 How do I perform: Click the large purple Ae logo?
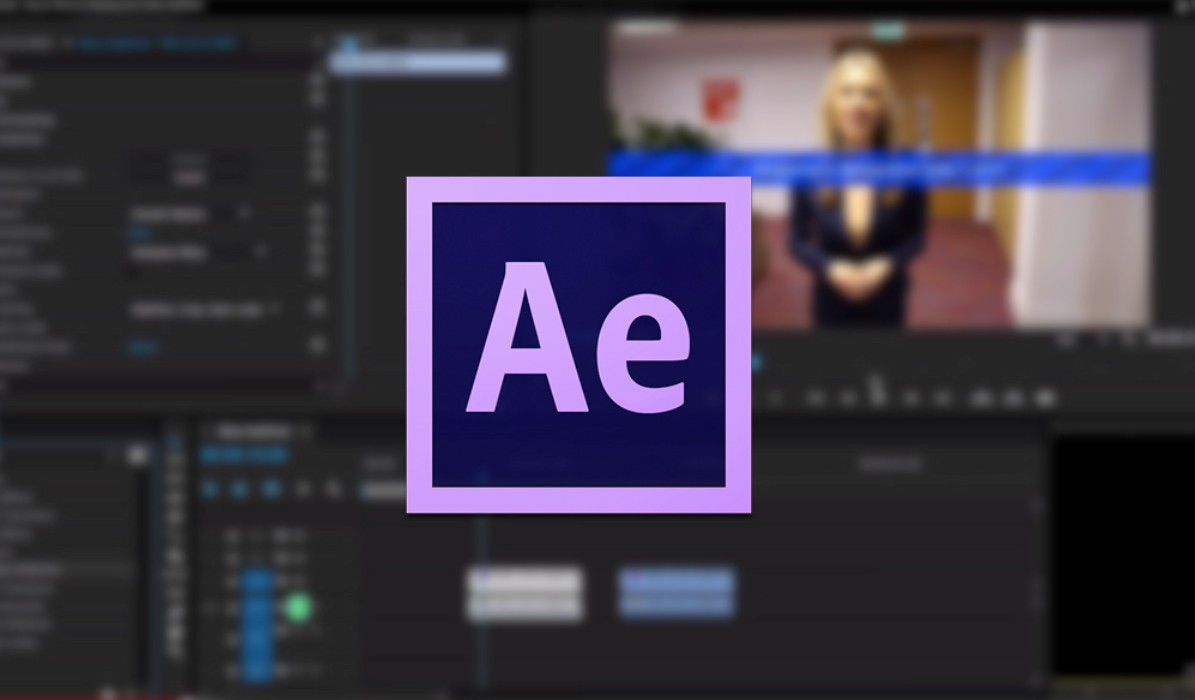[x=578, y=345]
